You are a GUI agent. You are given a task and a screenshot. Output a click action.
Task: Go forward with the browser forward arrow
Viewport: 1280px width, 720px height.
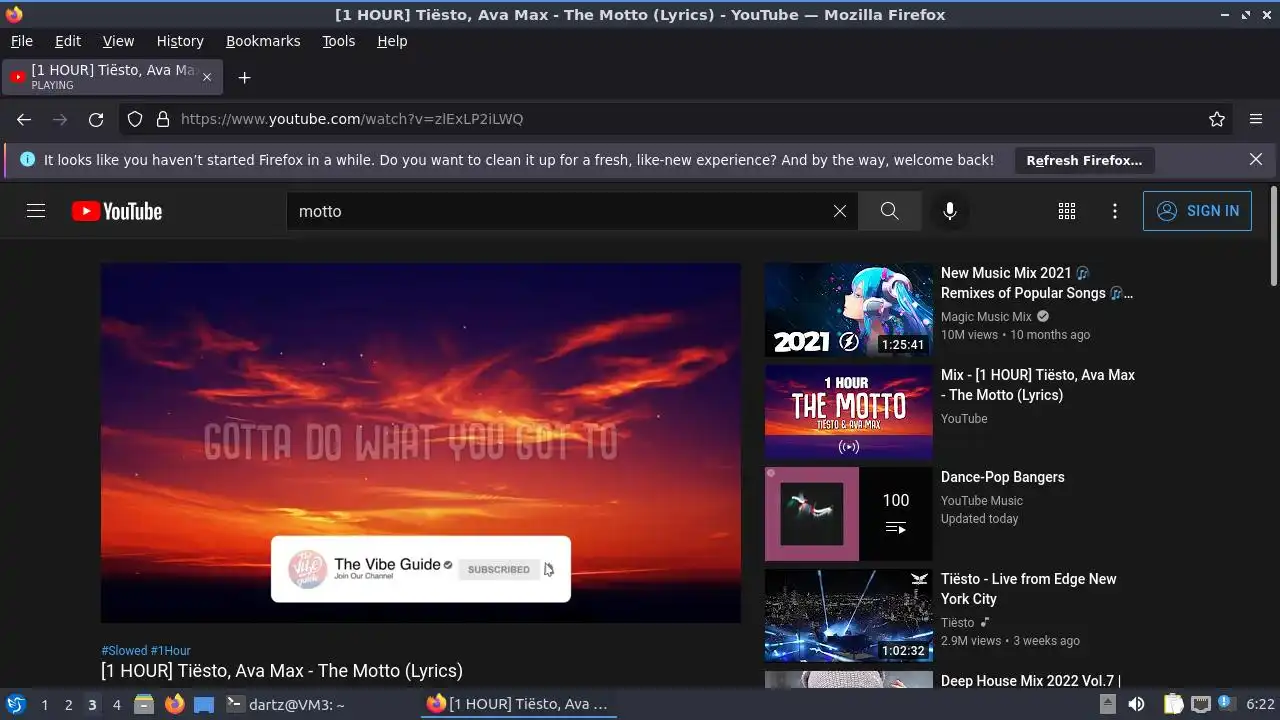60,119
